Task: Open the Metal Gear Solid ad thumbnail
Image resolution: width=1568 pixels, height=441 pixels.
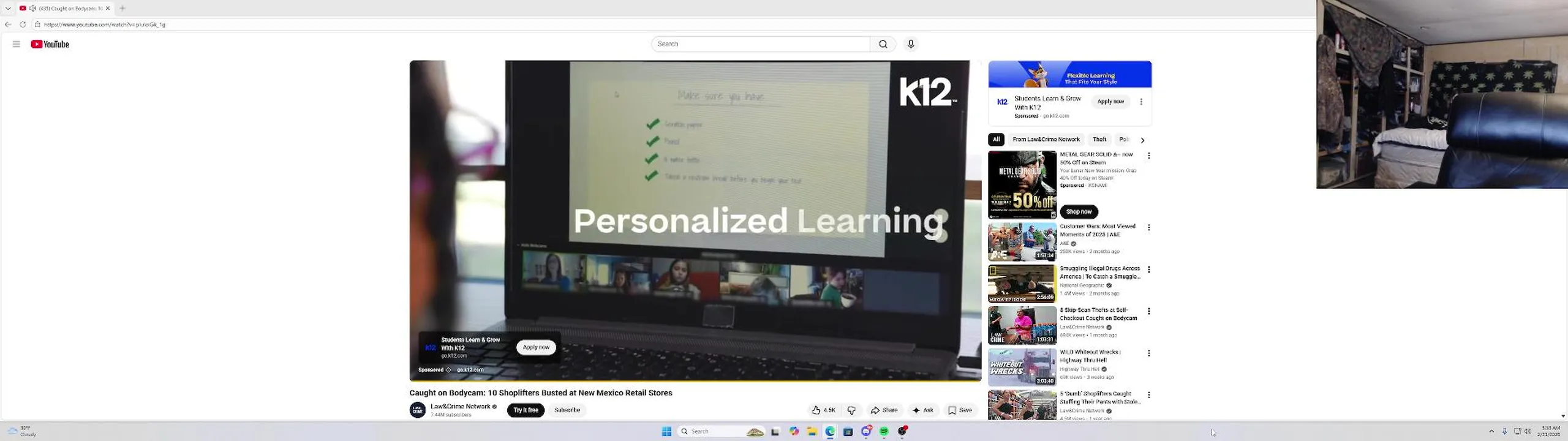Action: (1022, 185)
